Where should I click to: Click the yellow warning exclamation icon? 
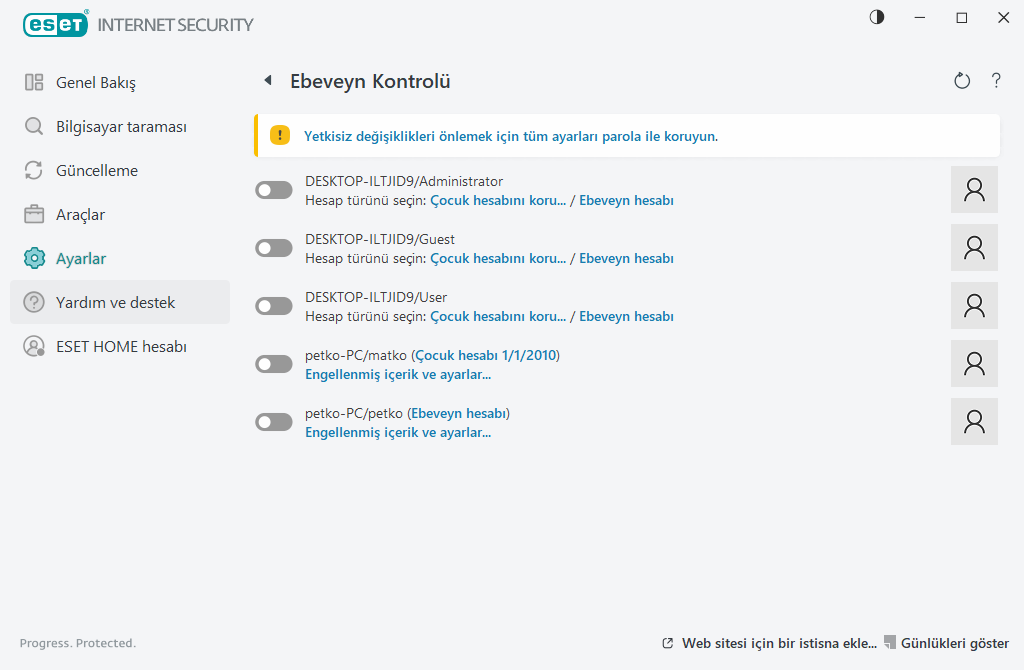280,136
